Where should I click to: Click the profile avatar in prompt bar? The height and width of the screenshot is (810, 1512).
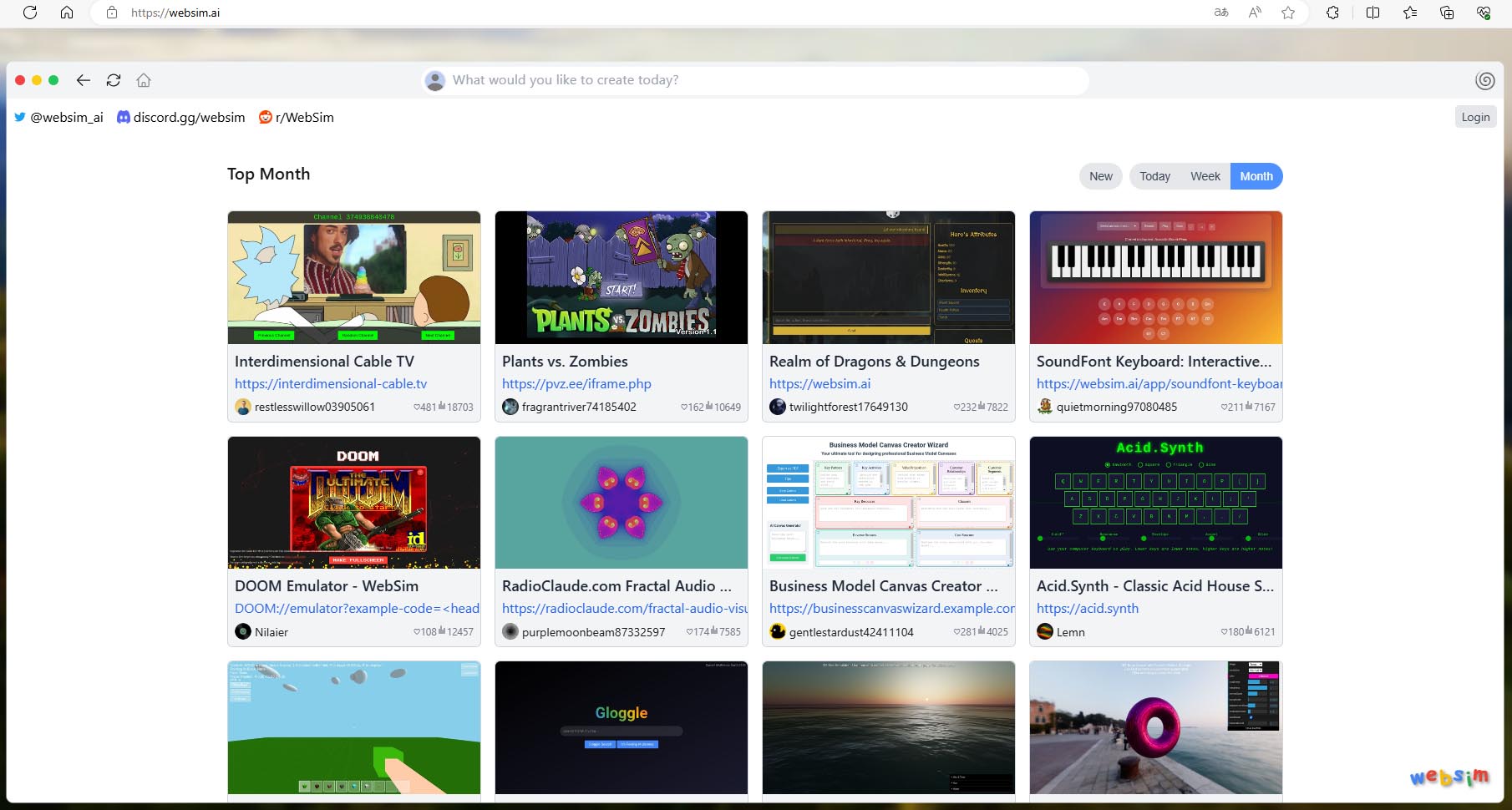[434, 80]
